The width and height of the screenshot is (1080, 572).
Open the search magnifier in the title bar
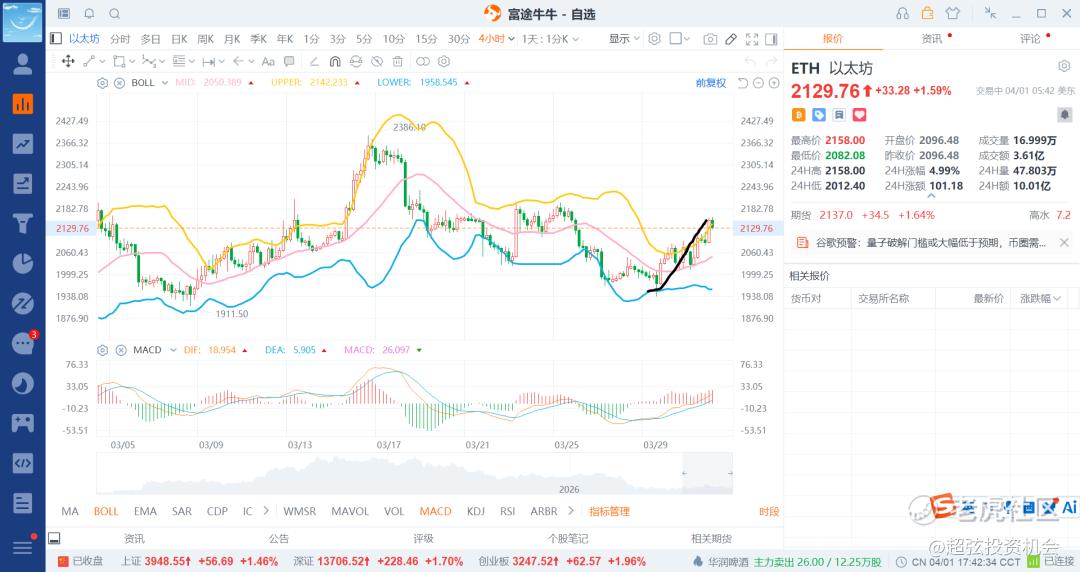click(114, 14)
